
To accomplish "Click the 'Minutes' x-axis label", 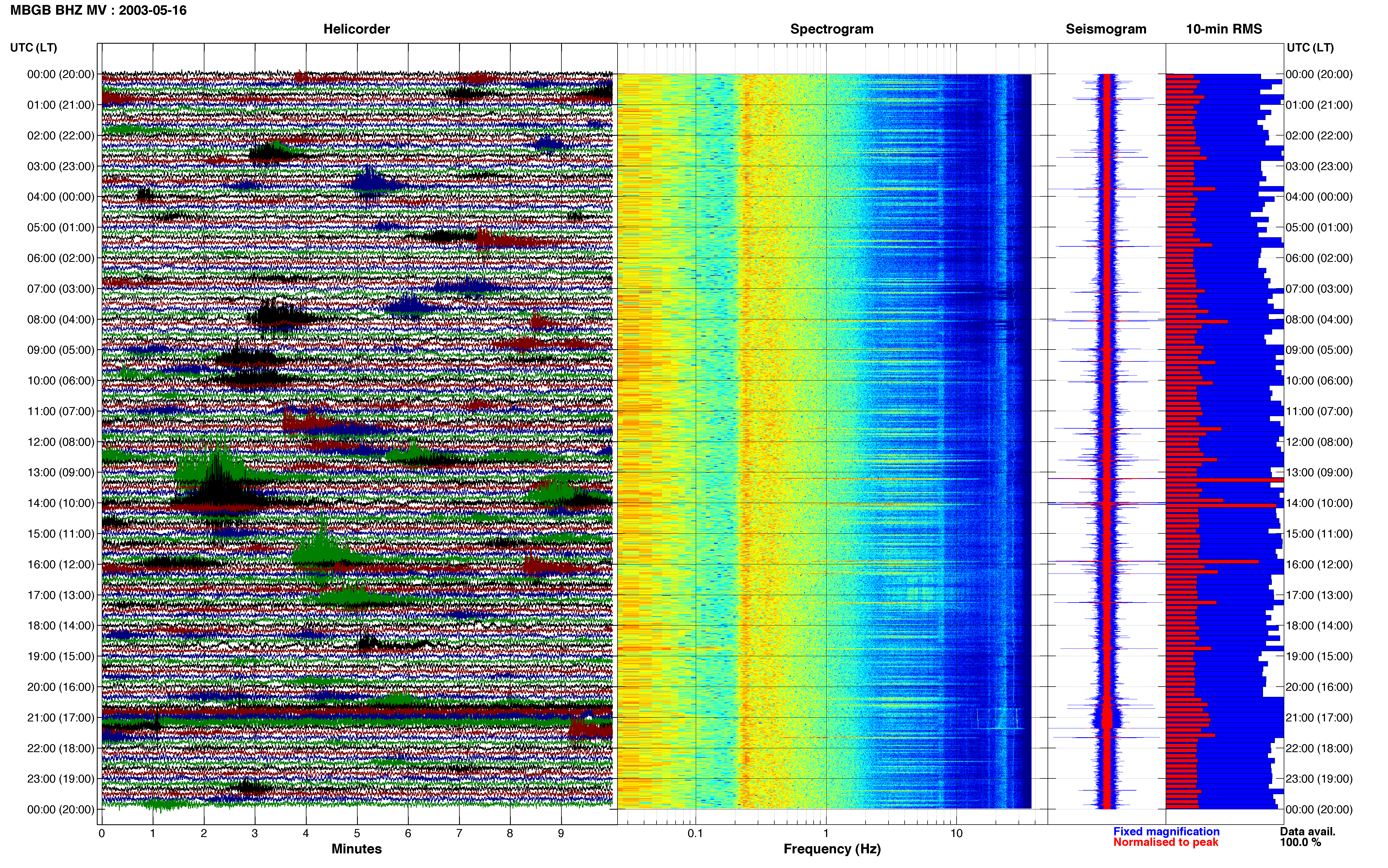I will point(356,848).
